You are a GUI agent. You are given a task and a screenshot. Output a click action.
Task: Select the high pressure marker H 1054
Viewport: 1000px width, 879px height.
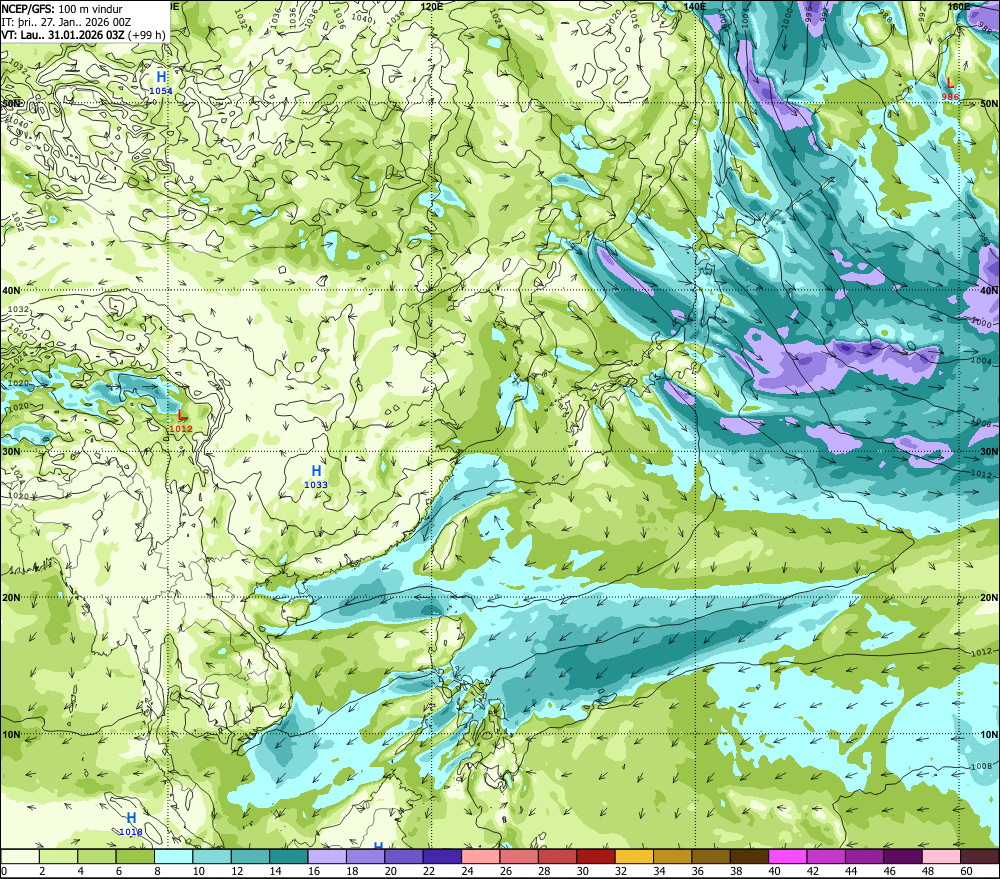161,84
